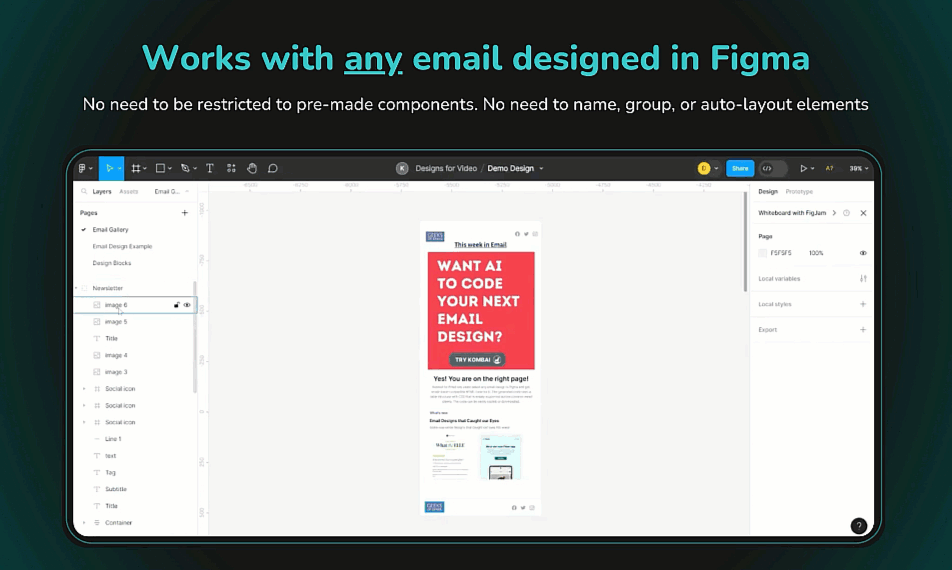The height and width of the screenshot is (570, 952).
Task: Select the Subtitle layer
Action: [115, 489]
